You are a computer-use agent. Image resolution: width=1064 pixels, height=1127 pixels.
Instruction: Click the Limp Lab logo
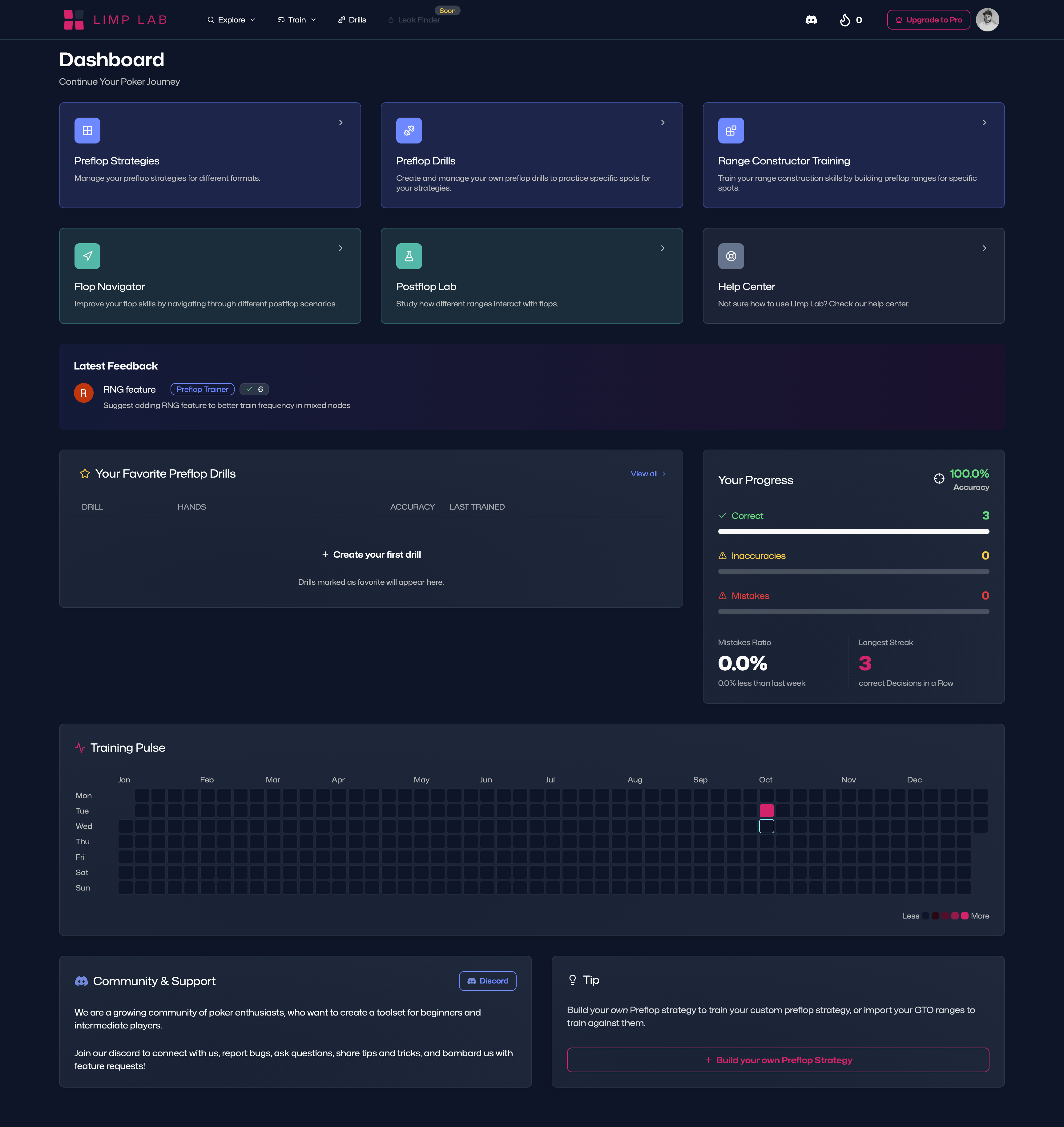click(116, 20)
